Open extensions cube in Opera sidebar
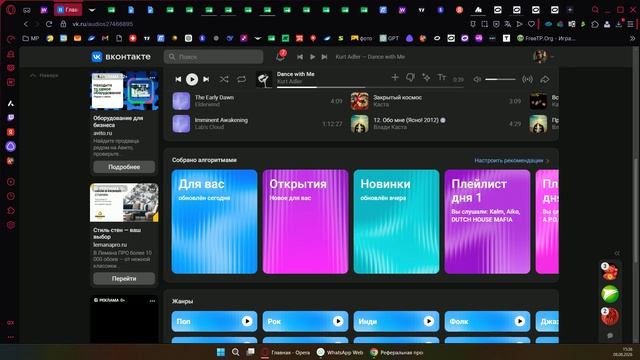This screenshot has width=640, height=360. (x=11, y=211)
